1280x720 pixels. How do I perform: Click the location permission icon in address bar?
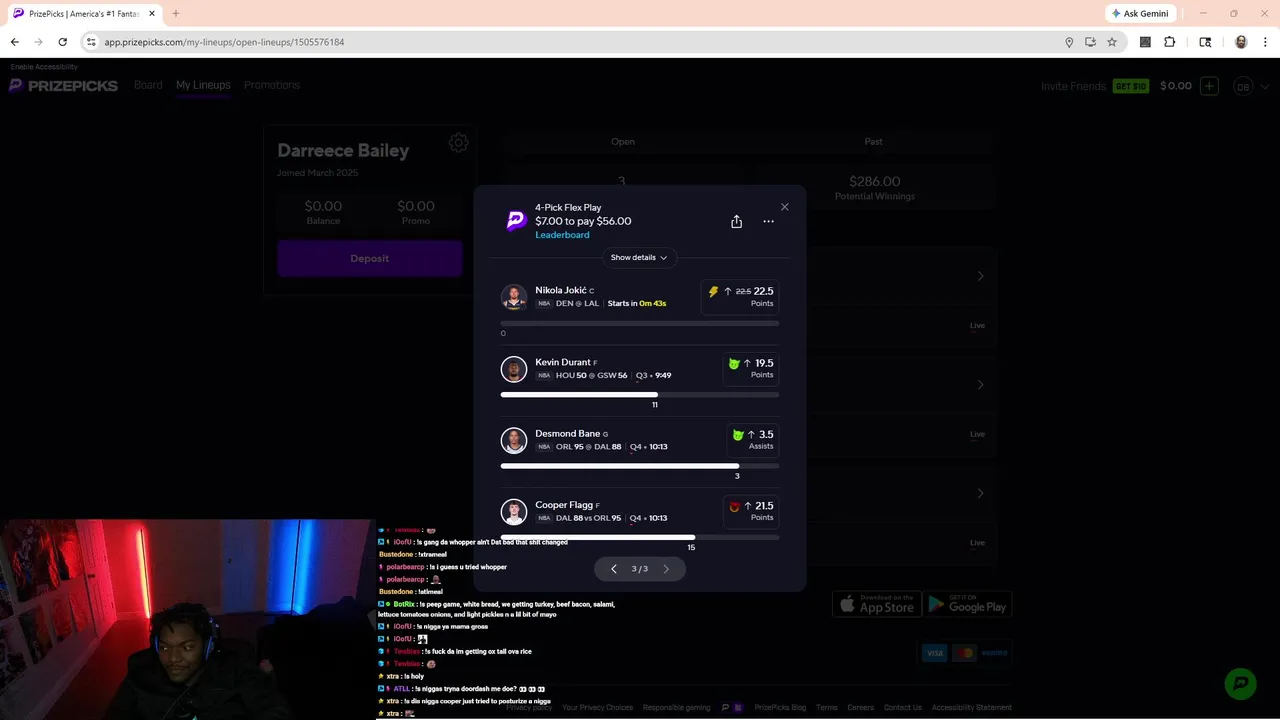pyautogui.click(x=1069, y=42)
